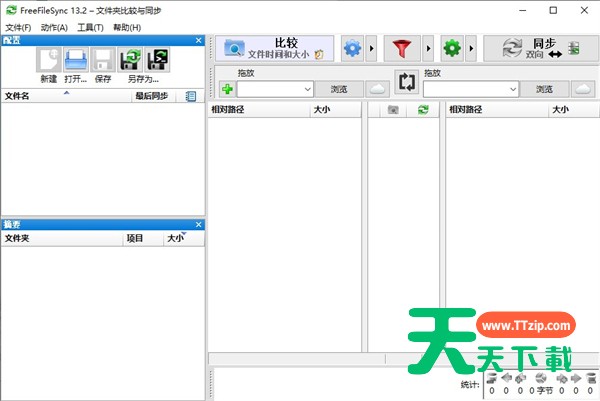
Task: Click right grid 相对路径 header
Action: 497,110
